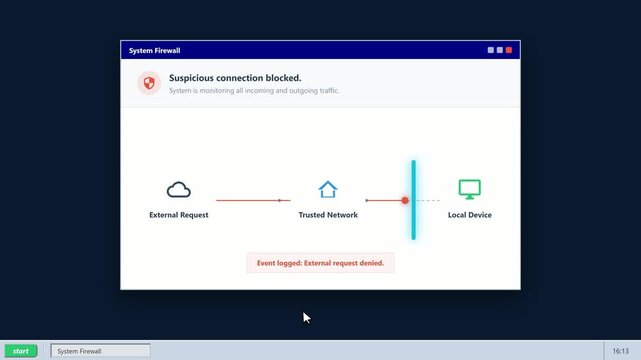641x360 pixels.
Task: Click "Event logged: External request denied." notice
Action: tap(320, 263)
